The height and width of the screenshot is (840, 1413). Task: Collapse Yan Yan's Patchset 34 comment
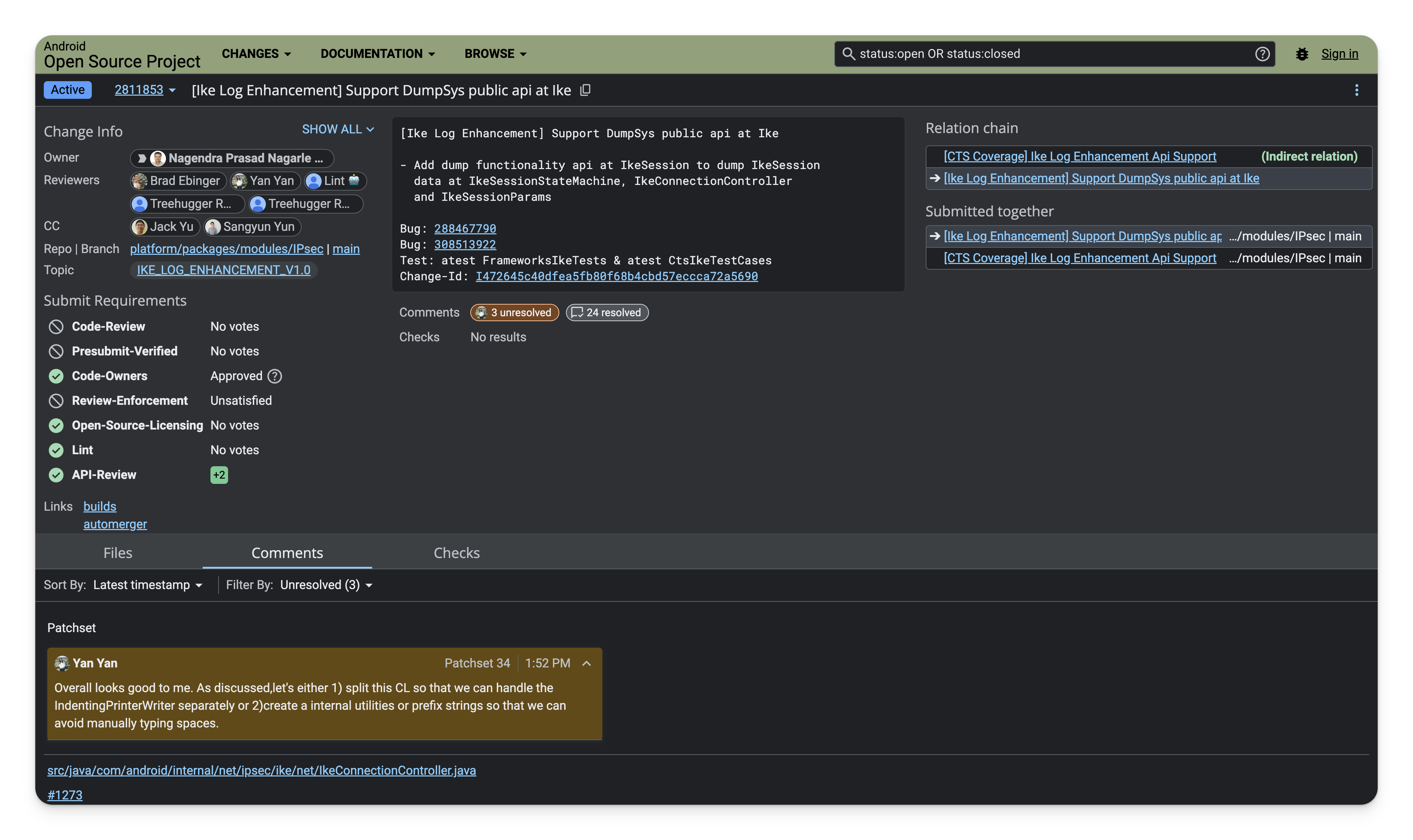coord(586,663)
